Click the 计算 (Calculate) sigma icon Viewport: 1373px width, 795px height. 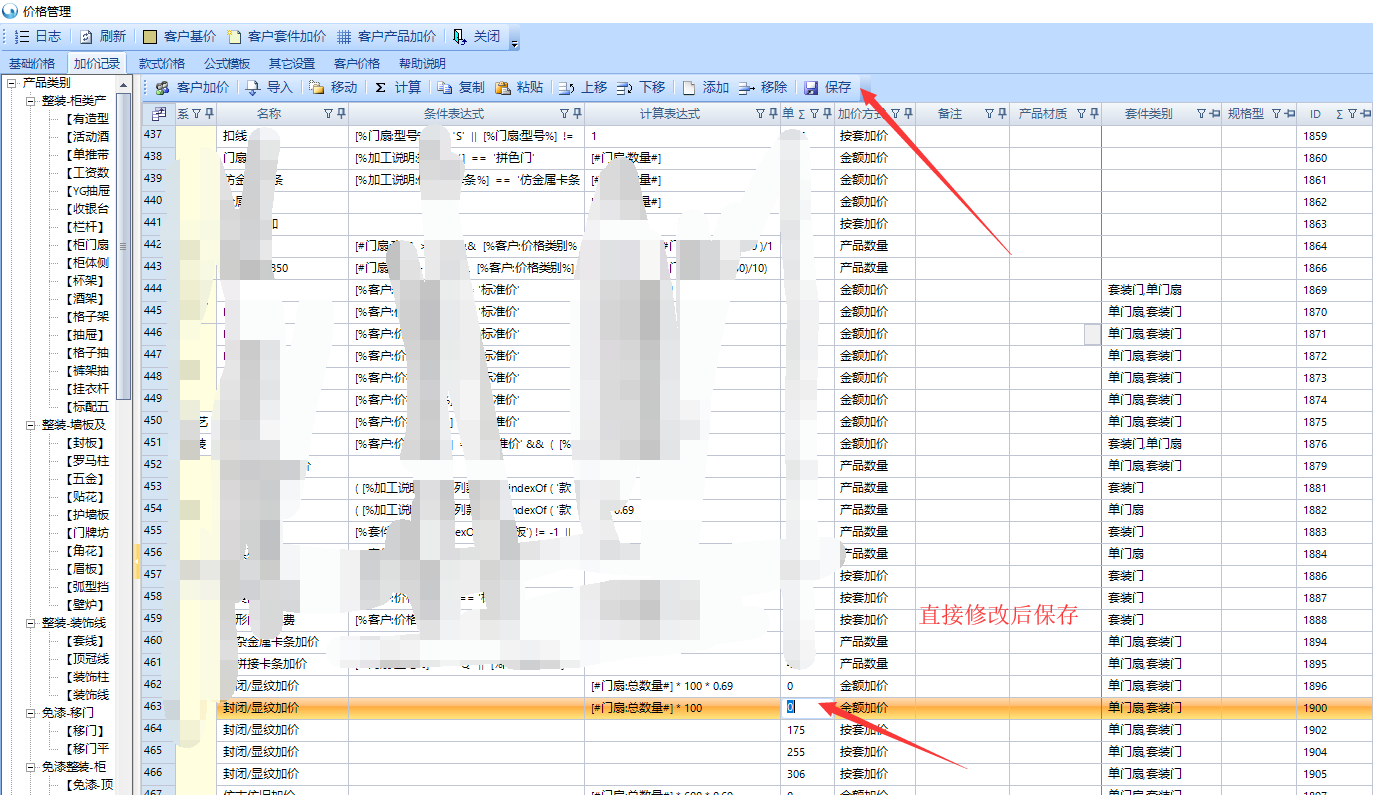(380, 88)
